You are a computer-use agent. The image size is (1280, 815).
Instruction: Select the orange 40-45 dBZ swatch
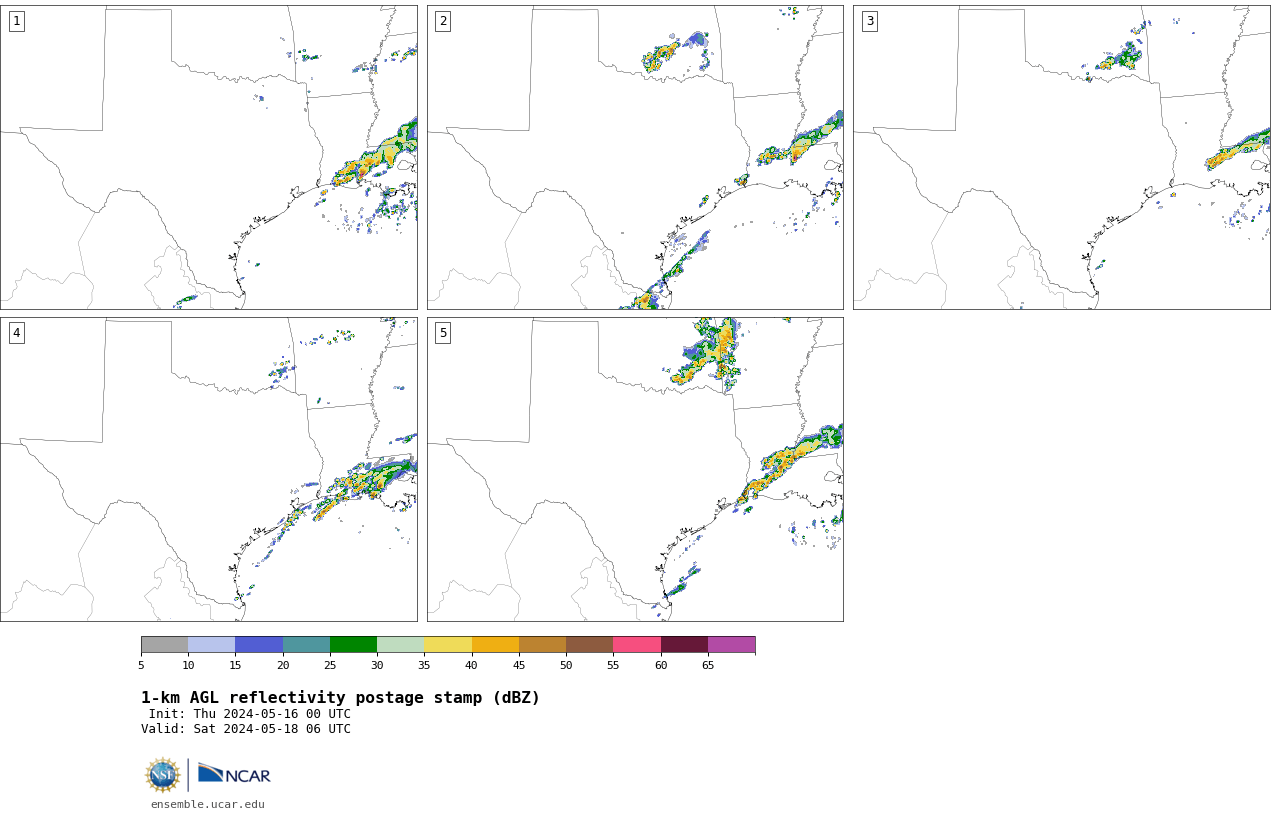click(495, 645)
